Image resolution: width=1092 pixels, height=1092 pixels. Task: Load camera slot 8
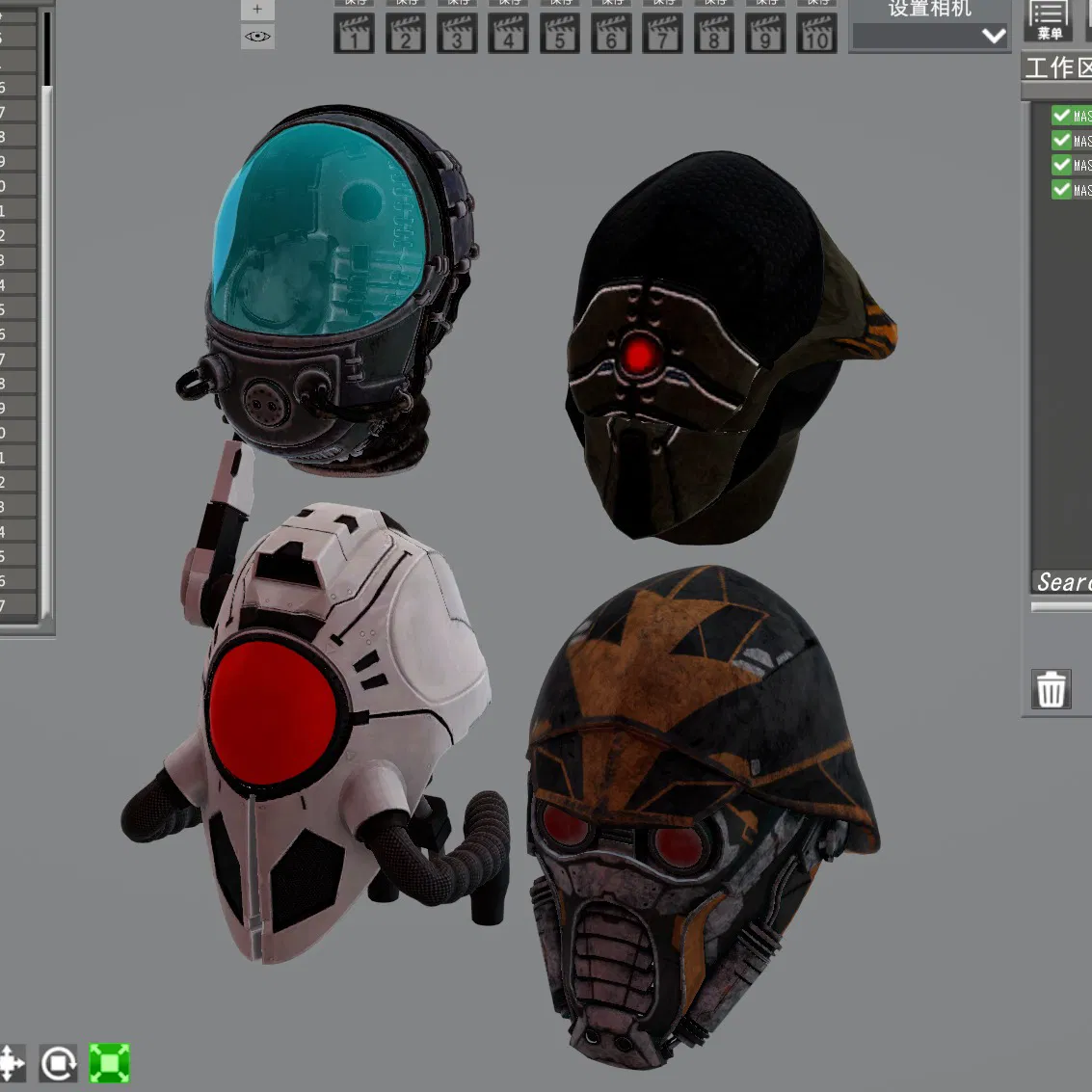coord(714,34)
